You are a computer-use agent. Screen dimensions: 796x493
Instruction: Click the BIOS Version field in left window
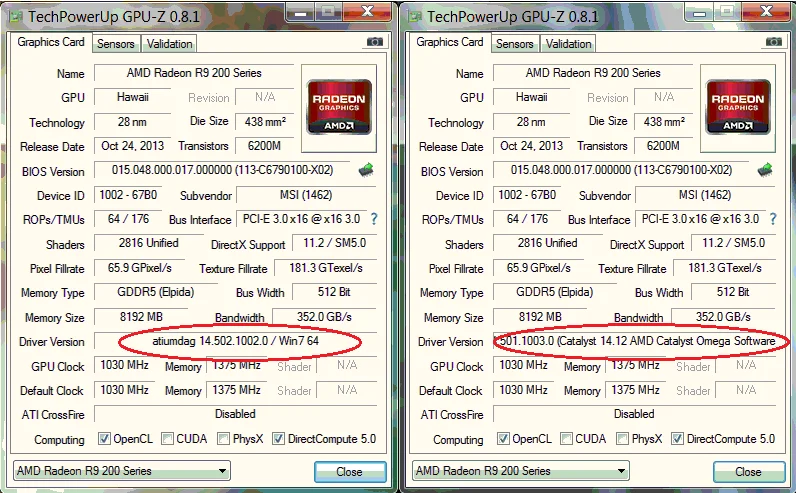pos(222,170)
